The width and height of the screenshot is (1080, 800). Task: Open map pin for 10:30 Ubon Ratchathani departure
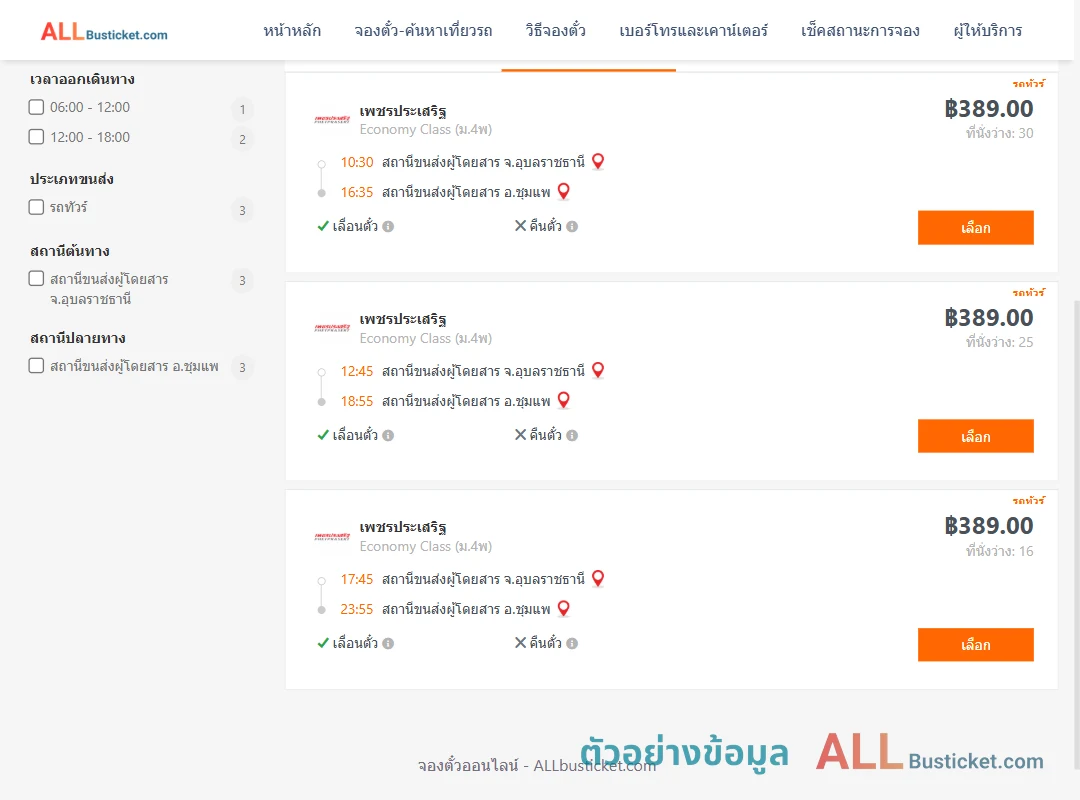tap(598, 161)
